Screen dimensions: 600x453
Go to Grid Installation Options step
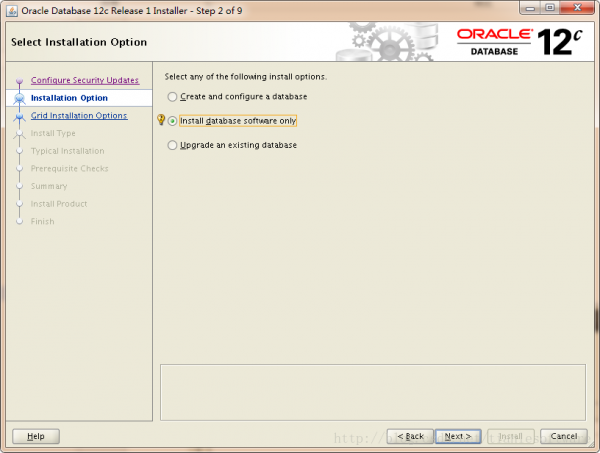tap(79, 116)
